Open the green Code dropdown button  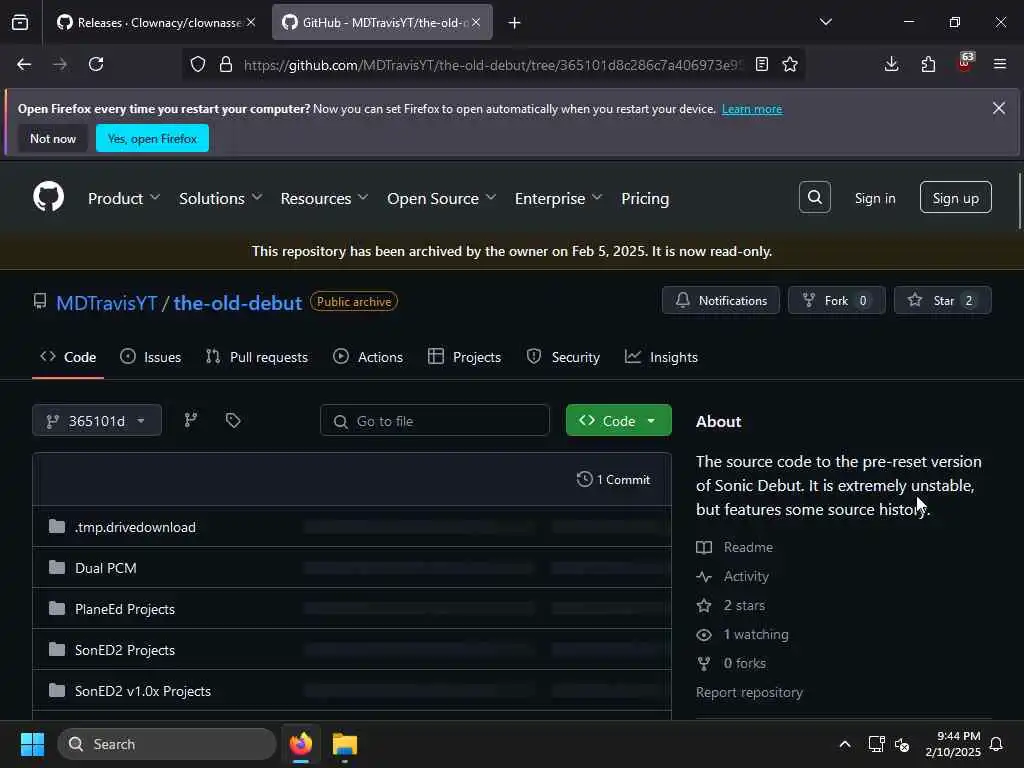(618, 421)
